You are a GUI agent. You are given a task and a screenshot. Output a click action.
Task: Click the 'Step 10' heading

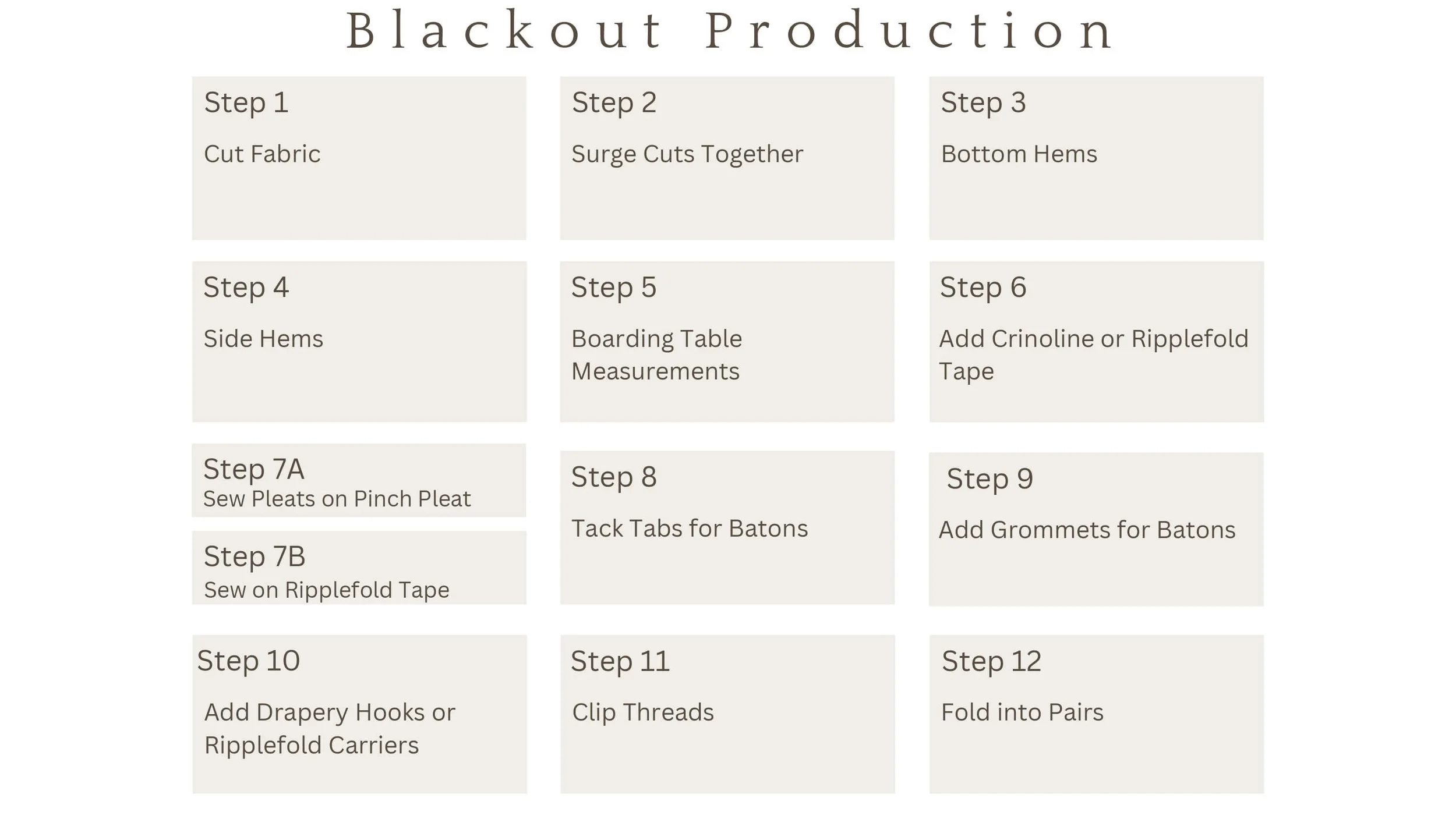[249, 661]
